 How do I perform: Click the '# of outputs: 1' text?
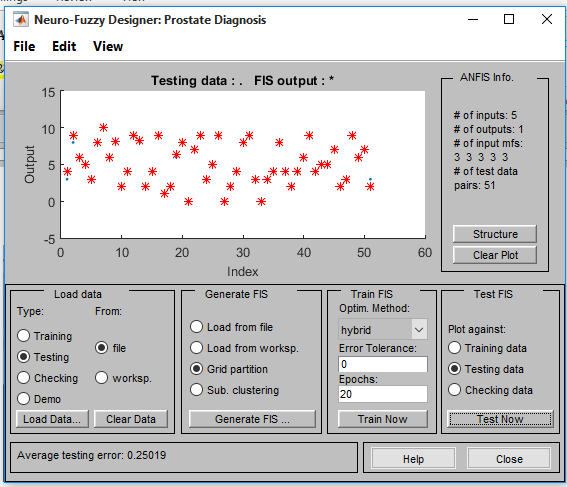(x=489, y=129)
